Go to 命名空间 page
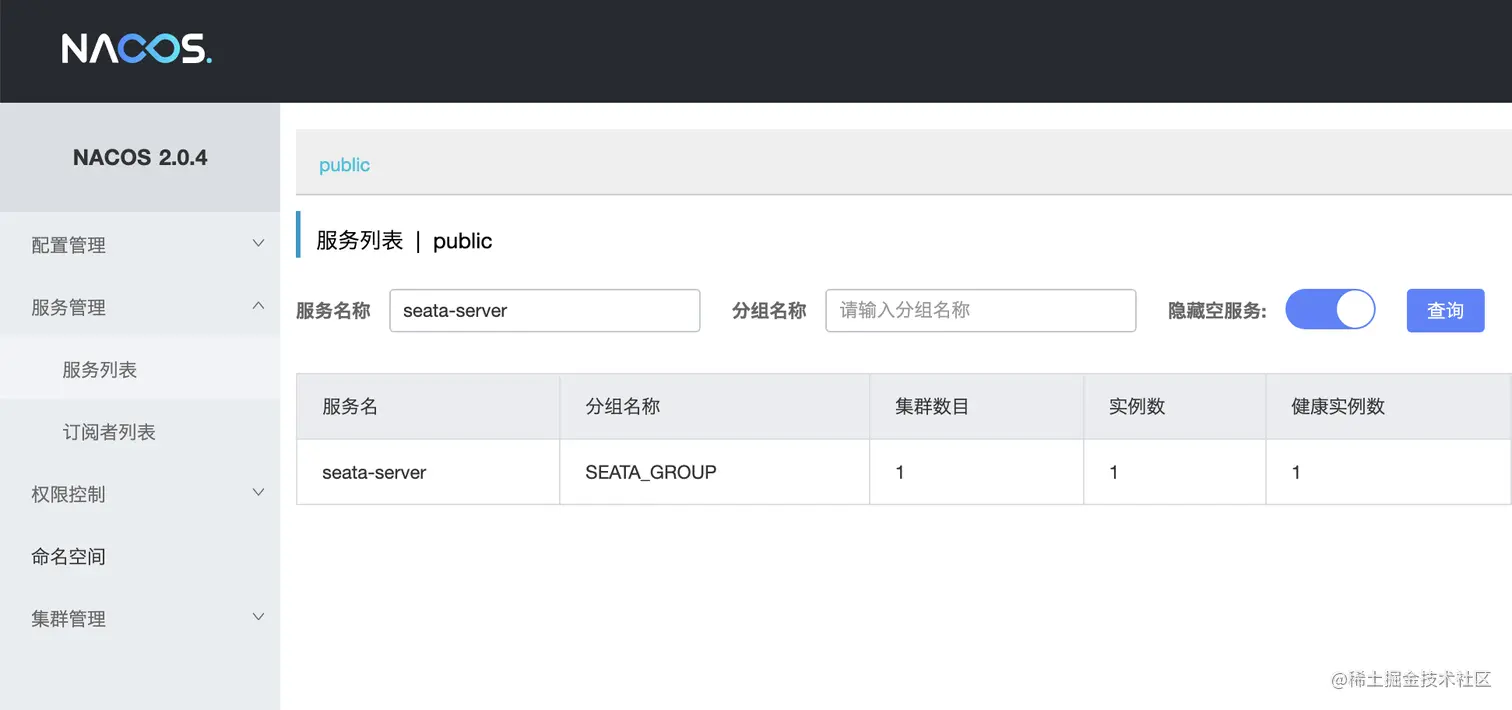 pyautogui.click(x=140, y=556)
